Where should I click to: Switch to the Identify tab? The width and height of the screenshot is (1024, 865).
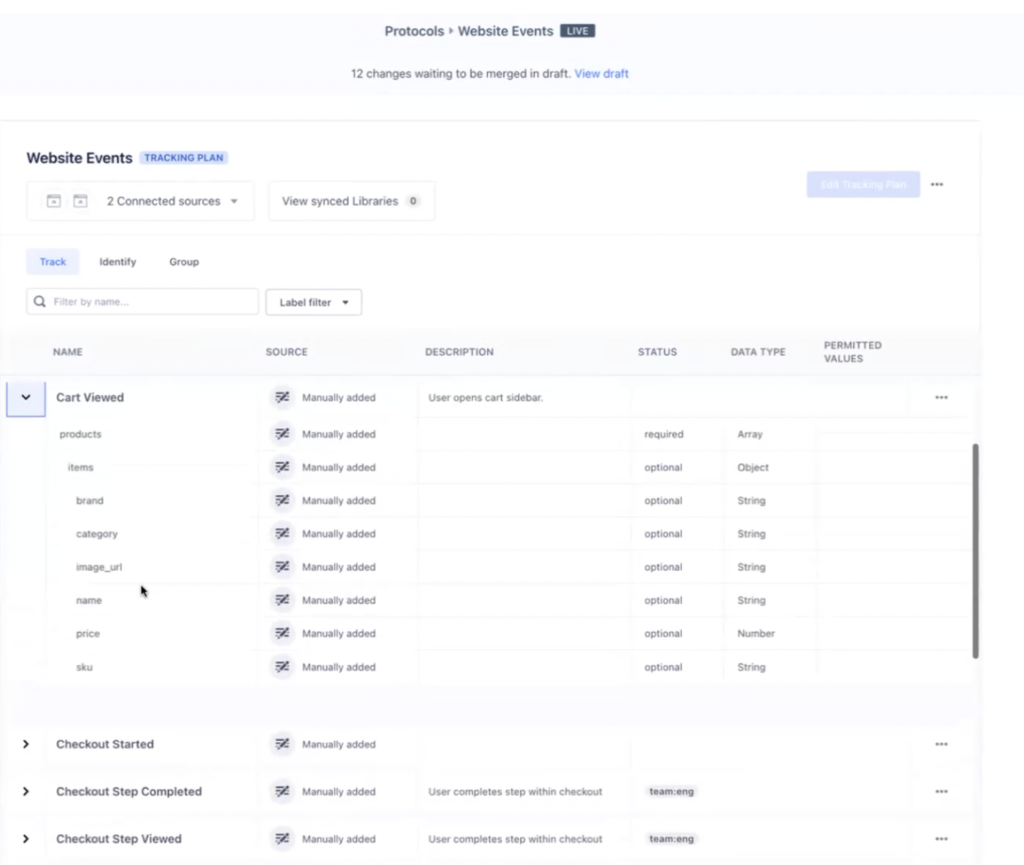click(x=117, y=261)
